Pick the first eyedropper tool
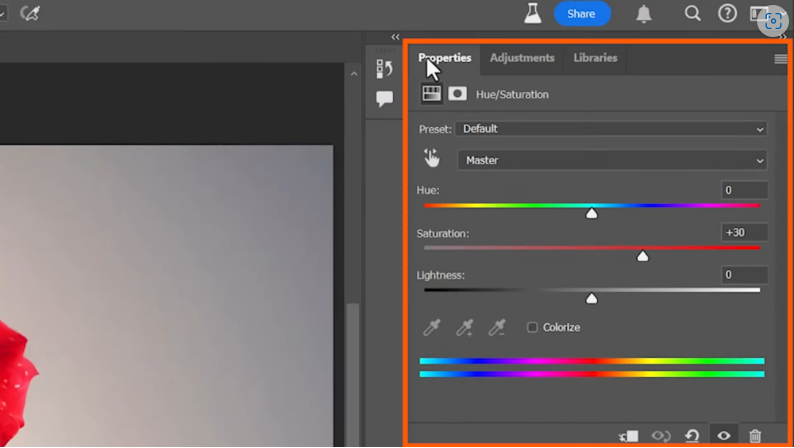 point(432,328)
